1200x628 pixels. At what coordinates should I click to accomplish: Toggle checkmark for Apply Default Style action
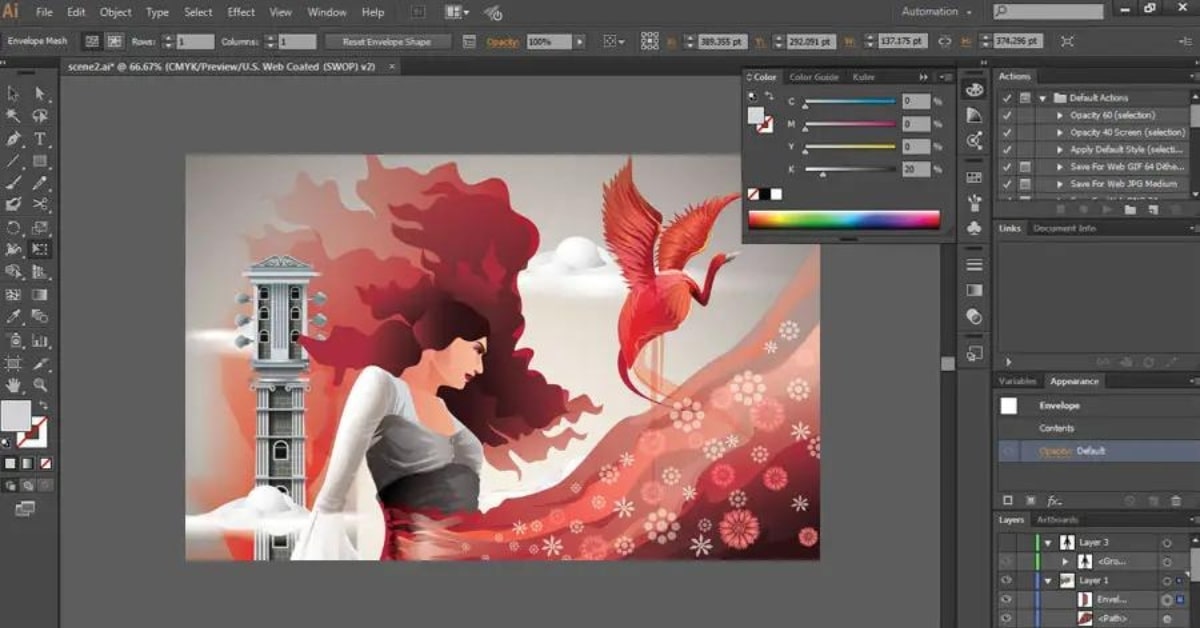click(x=1007, y=149)
